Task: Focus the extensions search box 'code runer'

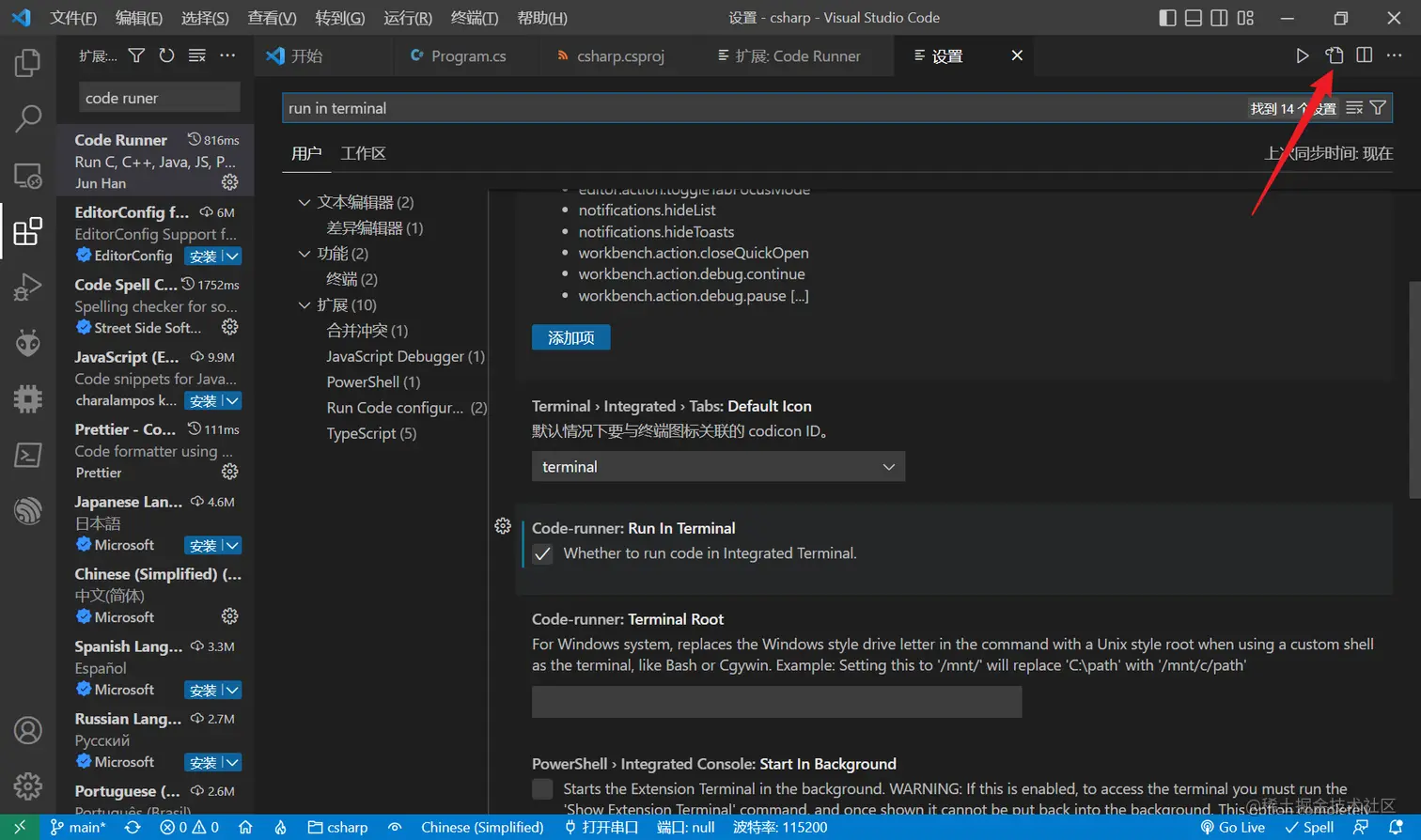Action: point(160,98)
